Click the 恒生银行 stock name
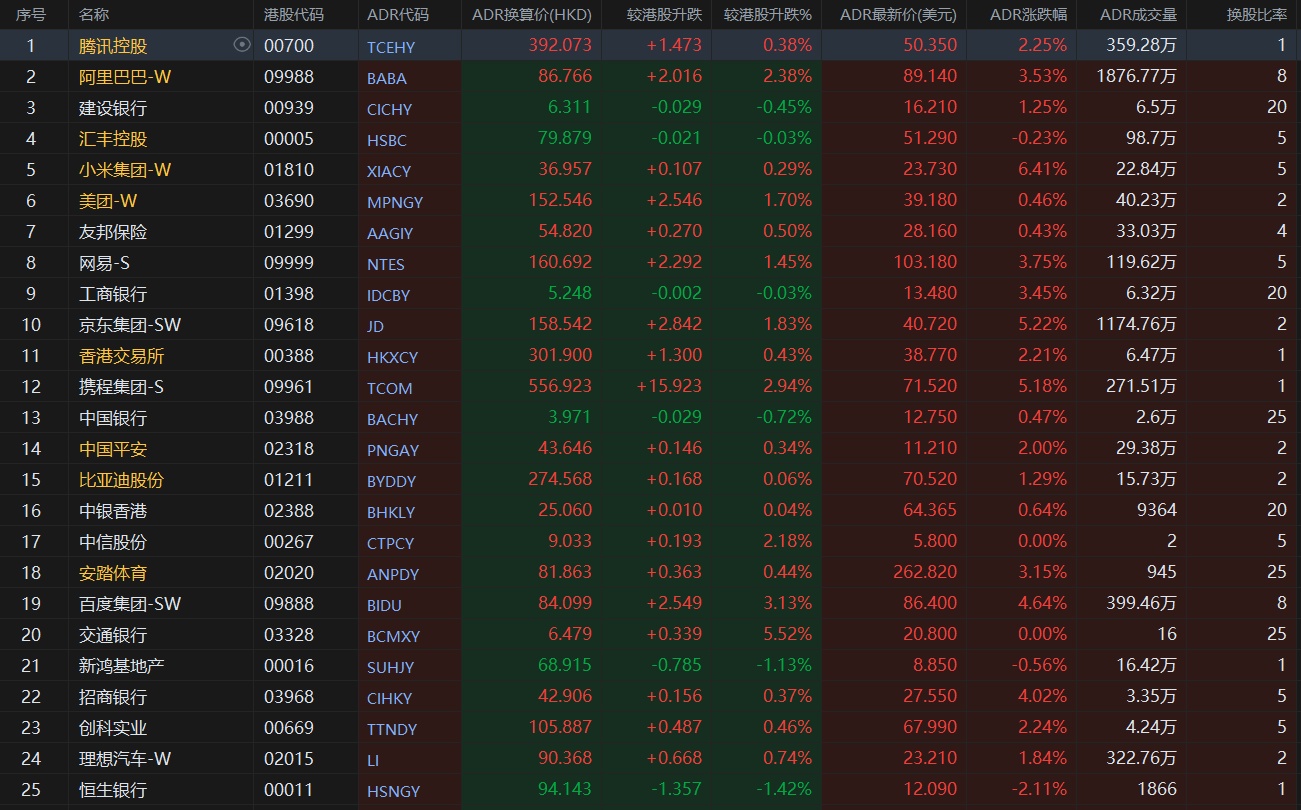1301x810 pixels. [113, 790]
